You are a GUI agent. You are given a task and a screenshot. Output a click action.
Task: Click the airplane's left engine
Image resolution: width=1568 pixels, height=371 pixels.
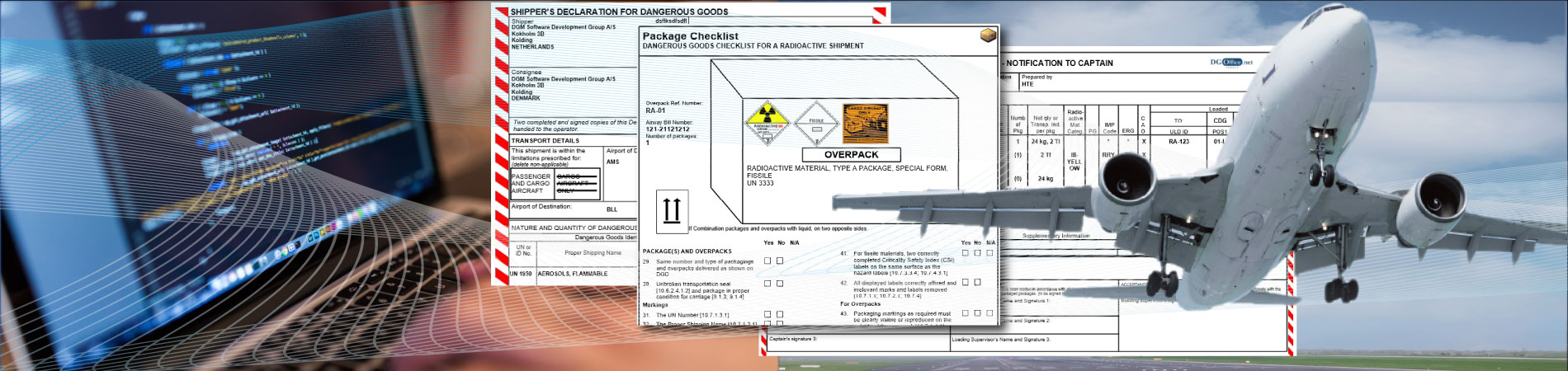tap(1130, 183)
